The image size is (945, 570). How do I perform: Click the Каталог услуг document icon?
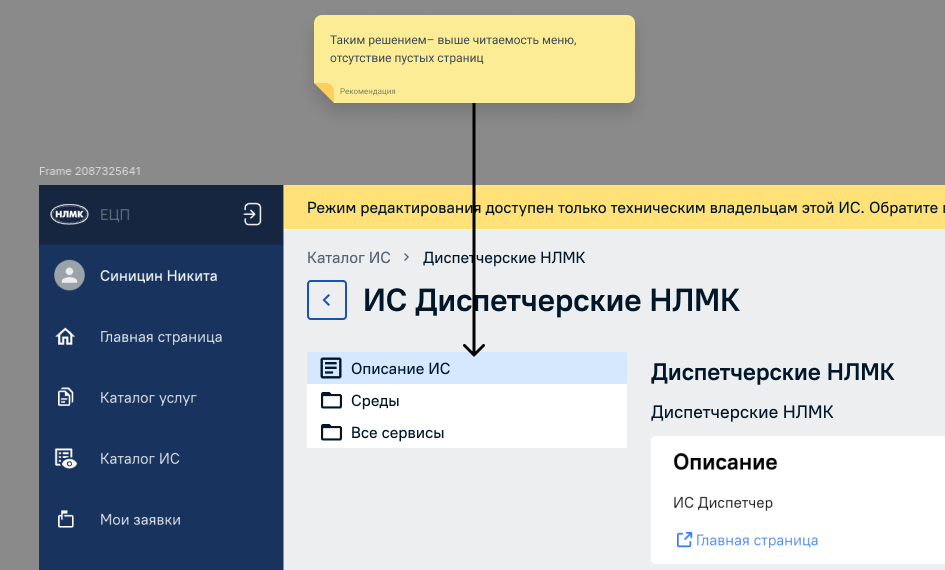[66, 398]
